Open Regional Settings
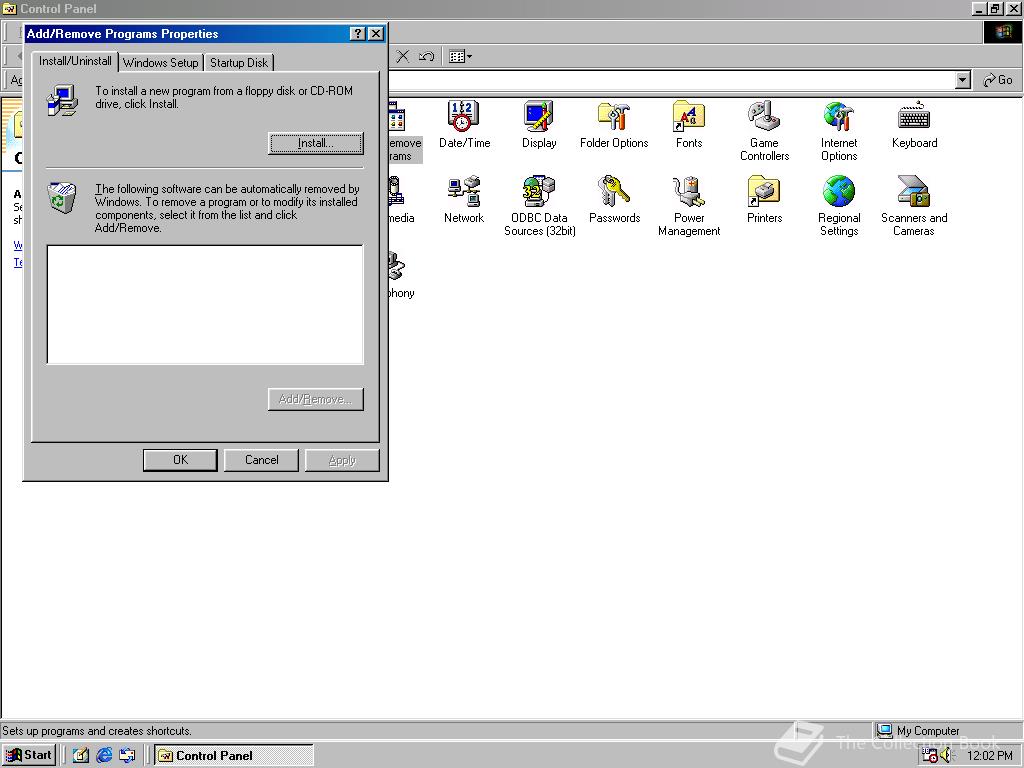 coord(839,192)
